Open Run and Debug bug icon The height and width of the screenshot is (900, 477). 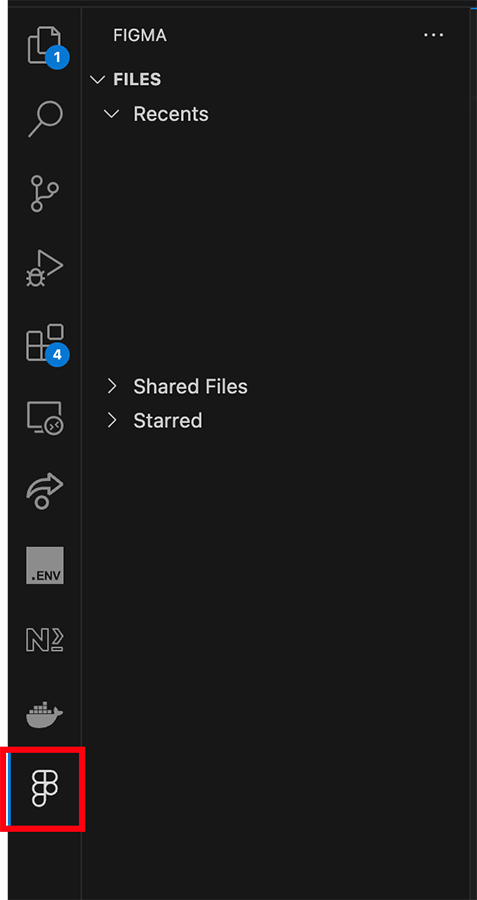click(x=45, y=267)
